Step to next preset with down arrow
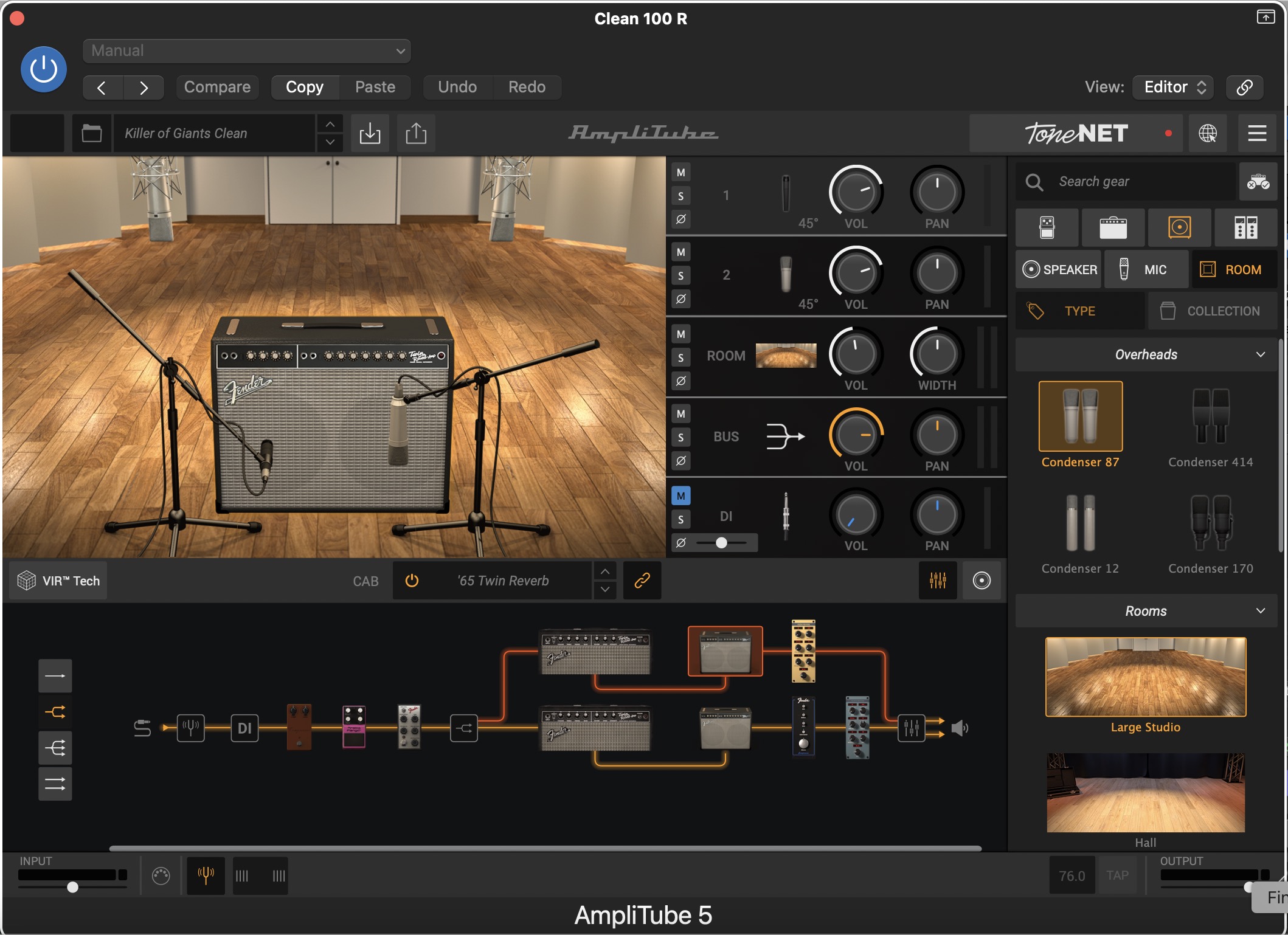The height and width of the screenshot is (935, 1288). (x=330, y=142)
